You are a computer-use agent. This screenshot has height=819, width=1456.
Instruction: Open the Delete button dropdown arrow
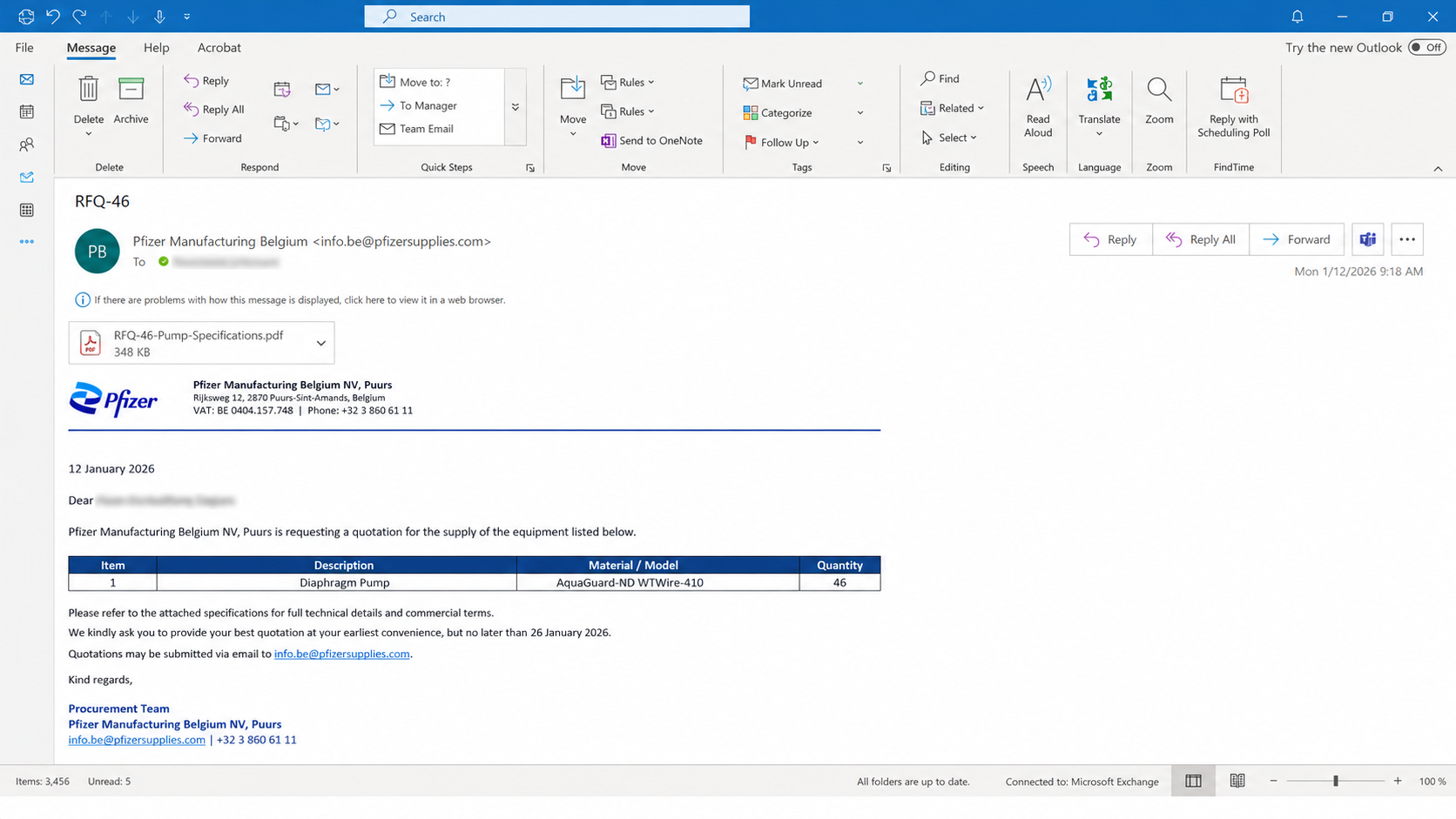coord(88,134)
